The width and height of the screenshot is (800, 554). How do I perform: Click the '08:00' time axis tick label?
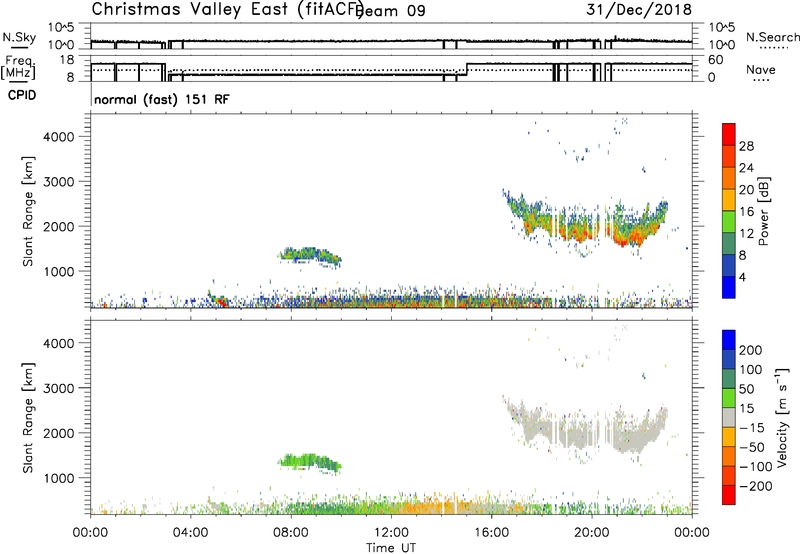point(291,533)
